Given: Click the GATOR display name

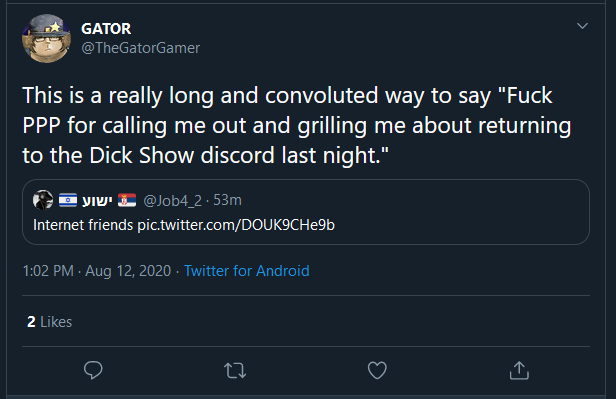Looking at the screenshot, I should [106, 29].
